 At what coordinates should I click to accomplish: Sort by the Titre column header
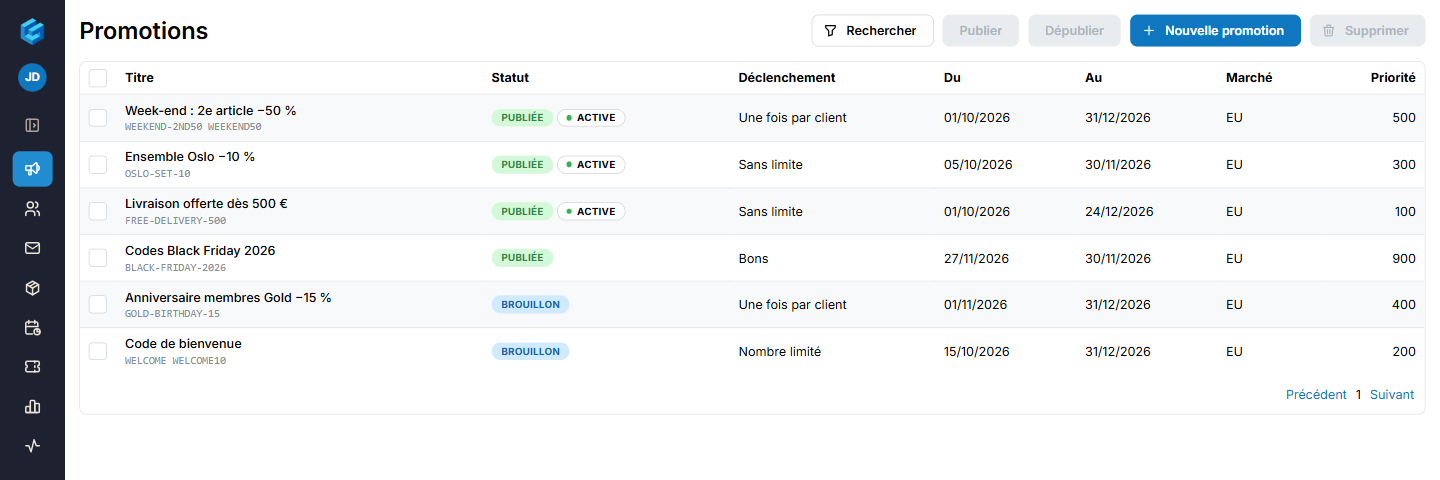[139, 78]
